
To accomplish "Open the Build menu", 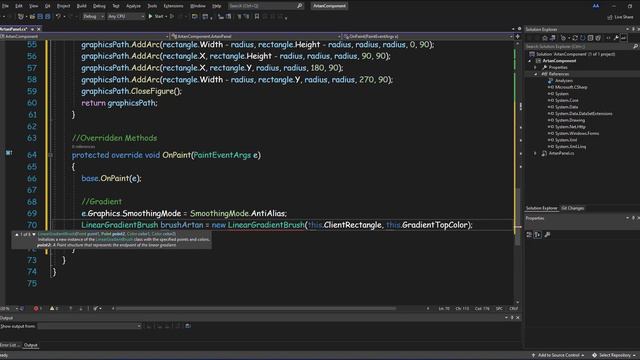I will tap(82, 6).
